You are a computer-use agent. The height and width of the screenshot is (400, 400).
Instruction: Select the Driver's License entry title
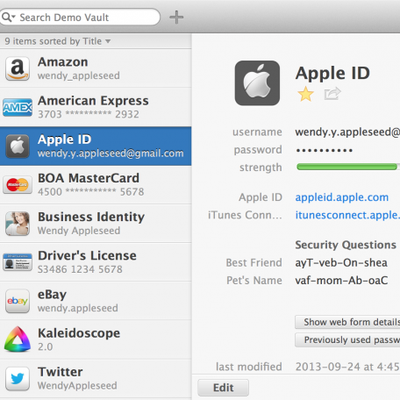87,256
